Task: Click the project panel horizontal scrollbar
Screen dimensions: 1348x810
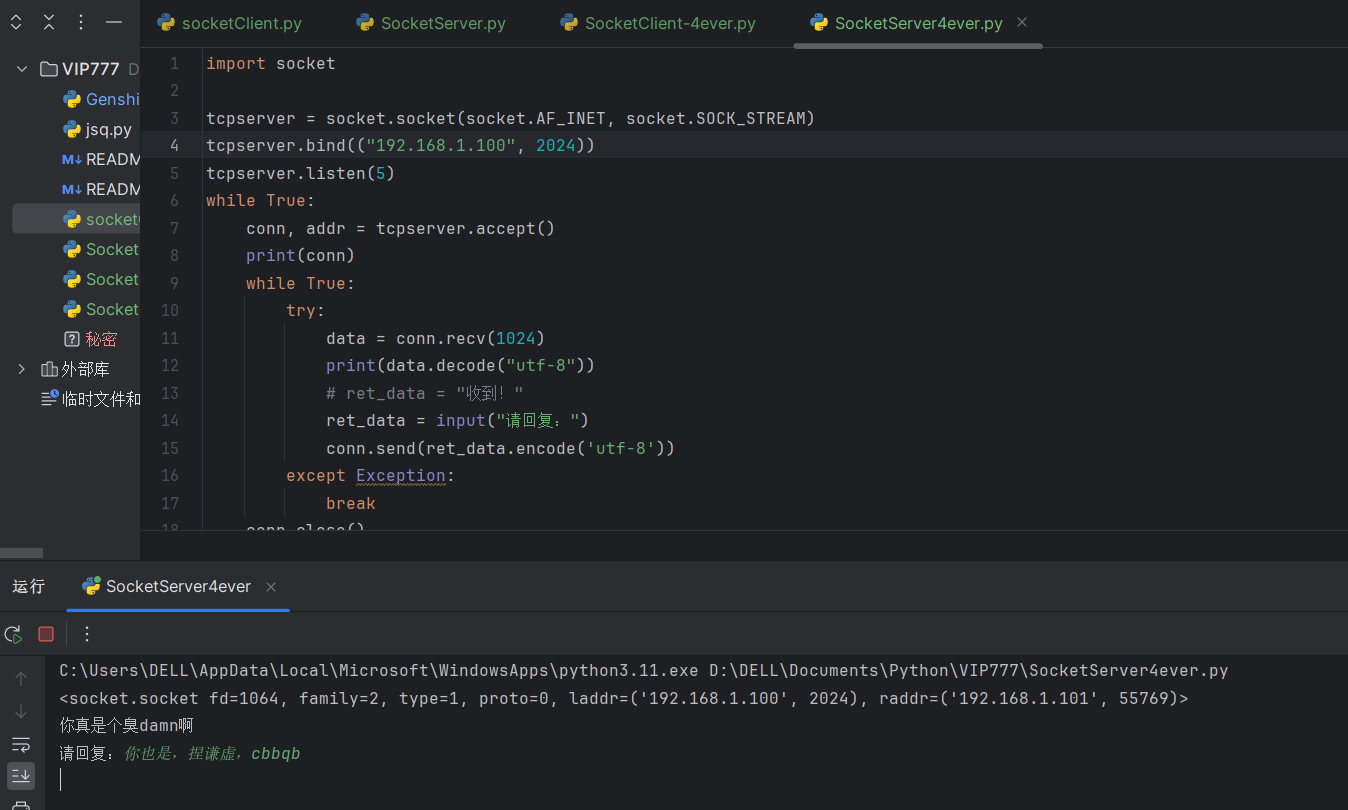Action: coord(22,552)
